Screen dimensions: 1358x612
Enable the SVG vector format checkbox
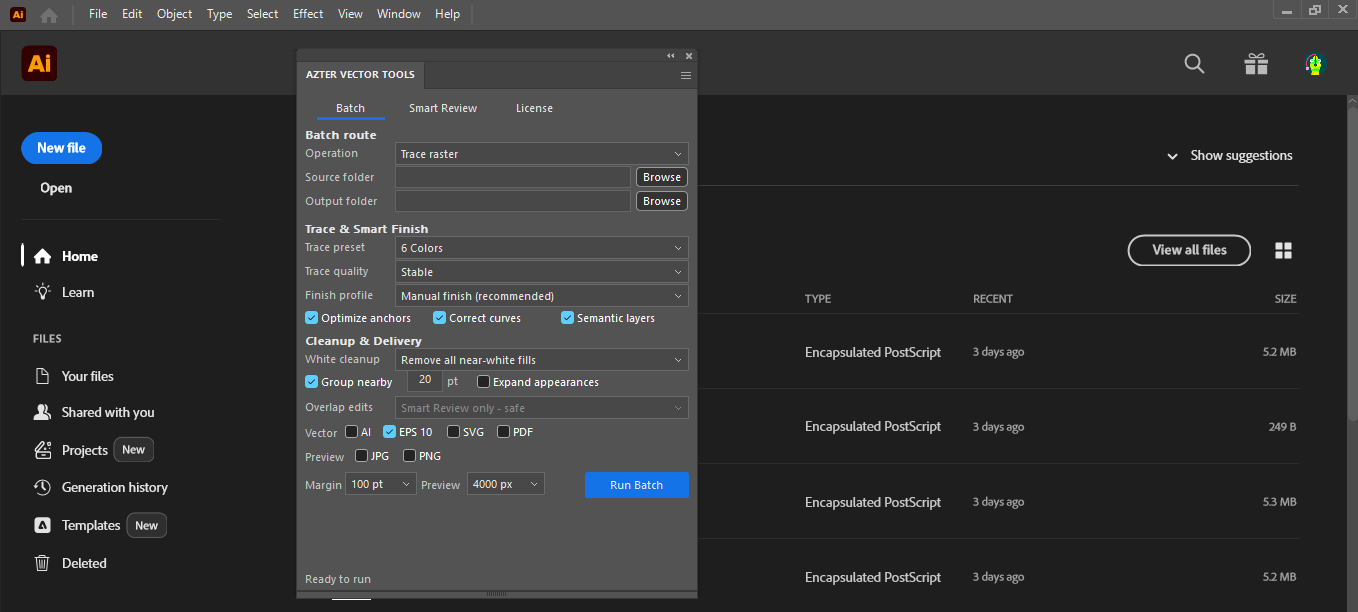pos(454,432)
